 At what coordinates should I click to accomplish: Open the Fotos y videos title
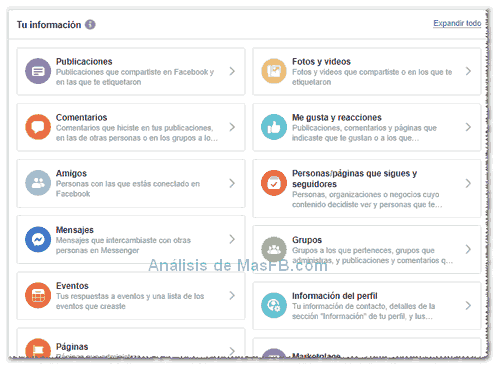pyautogui.click(x=321, y=62)
